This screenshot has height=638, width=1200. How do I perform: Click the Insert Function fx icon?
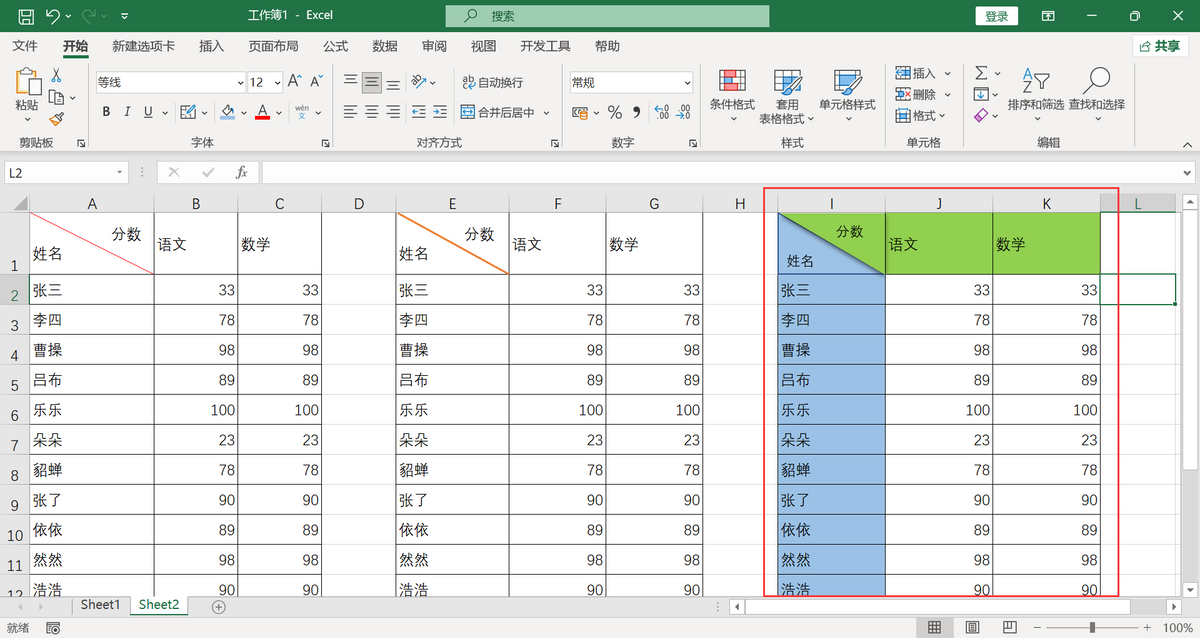(x=241, y=173)
